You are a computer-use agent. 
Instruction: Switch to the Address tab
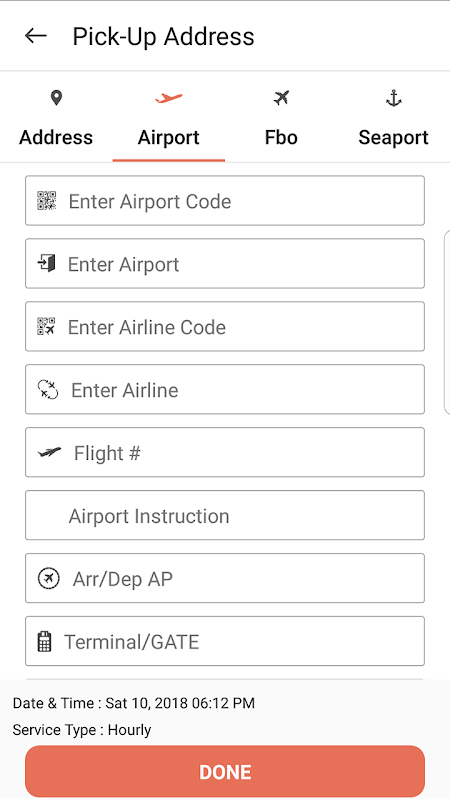coord(56,124)
